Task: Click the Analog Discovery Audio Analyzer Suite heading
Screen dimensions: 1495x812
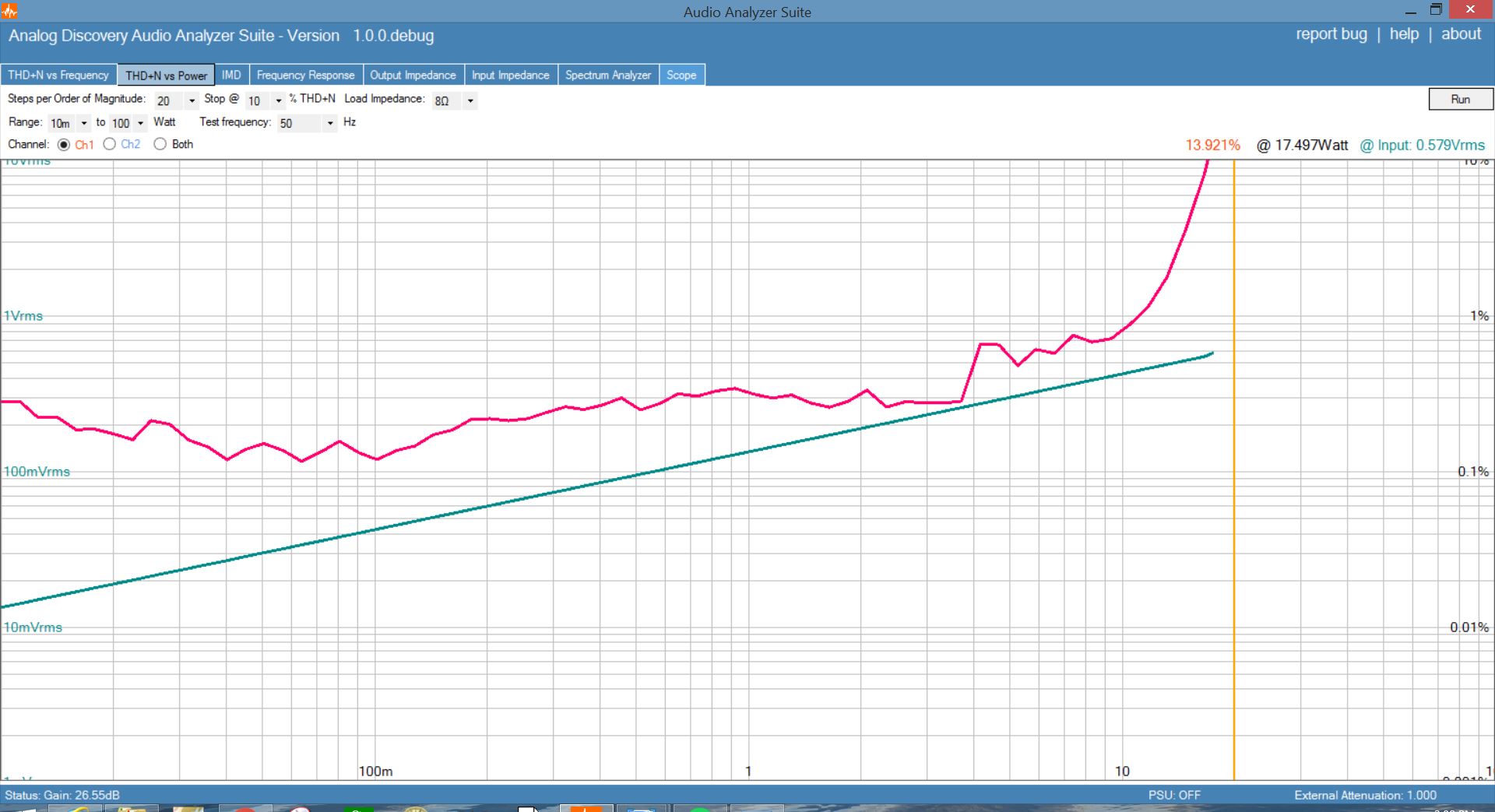Action: (x=221, y=36)
